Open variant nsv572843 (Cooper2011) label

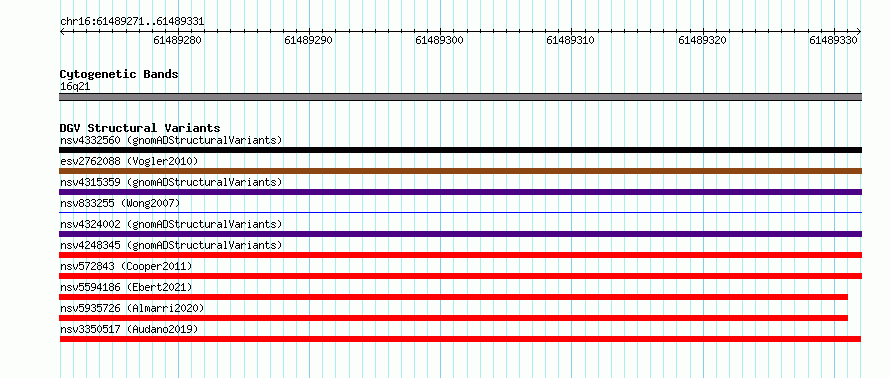[126, 266]
